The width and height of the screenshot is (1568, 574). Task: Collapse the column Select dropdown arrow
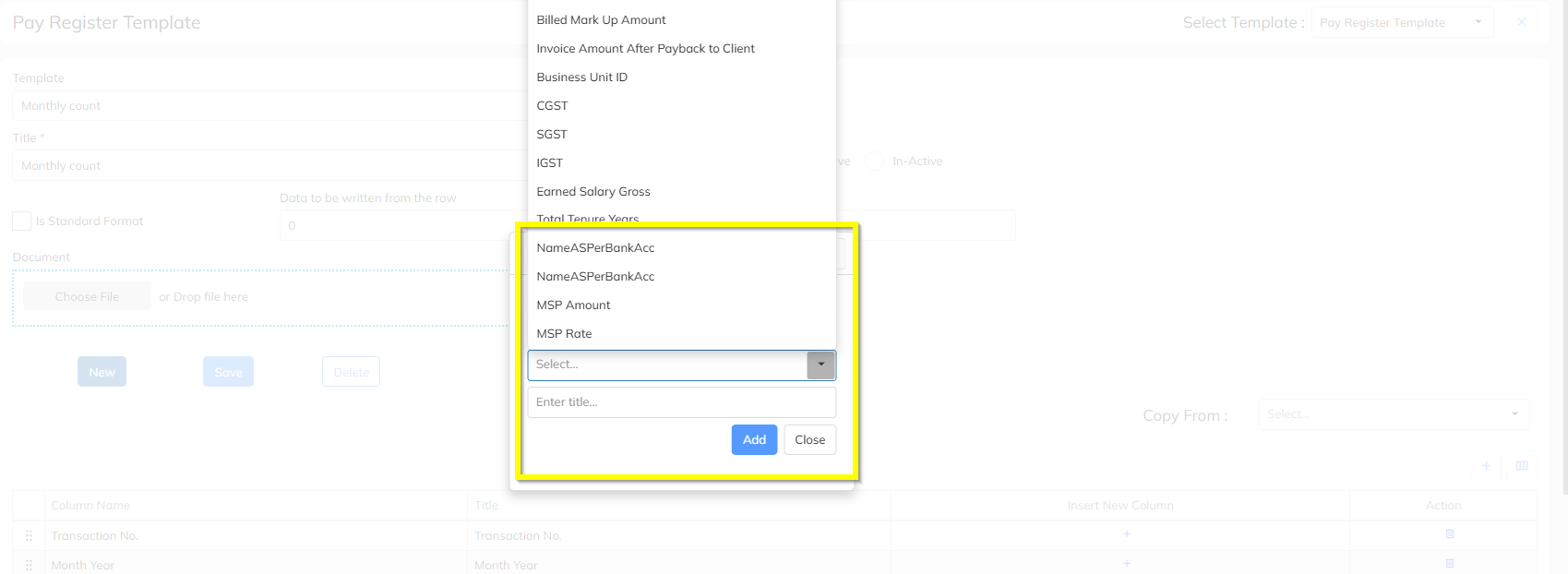[820, 365]
